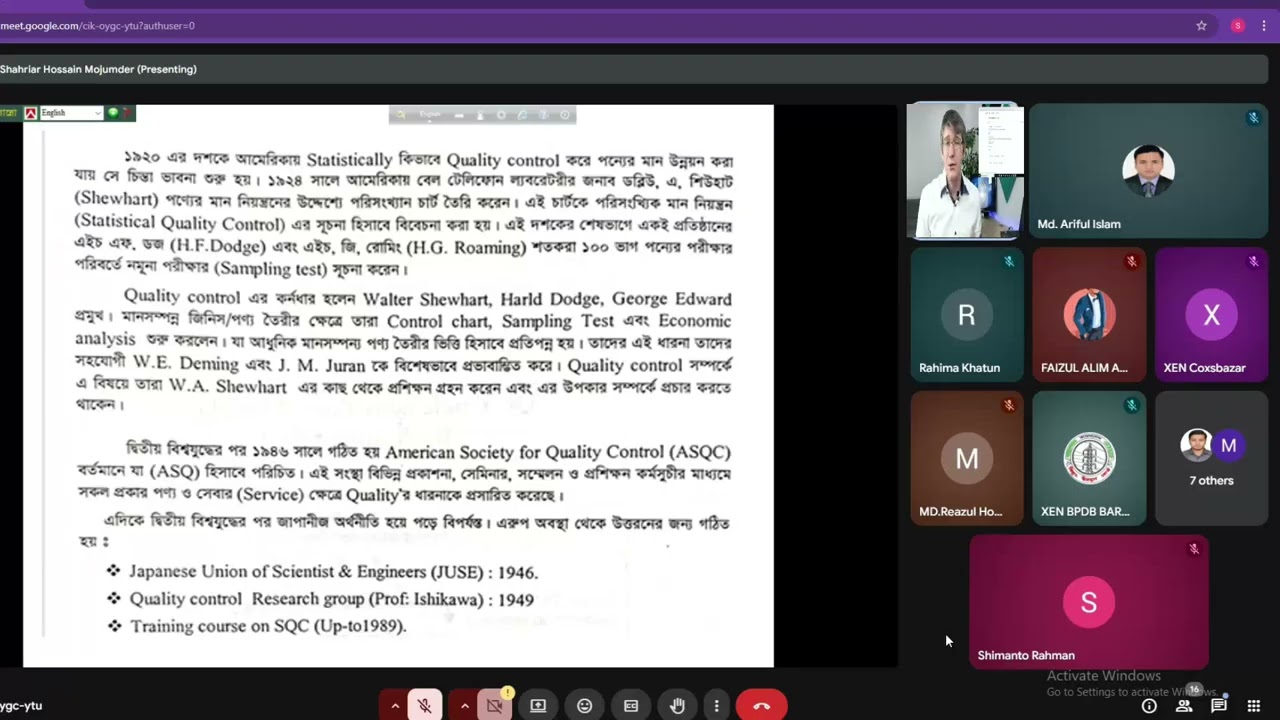1280x720 pixels.
Task: Raise your hand
Action: 677,706
